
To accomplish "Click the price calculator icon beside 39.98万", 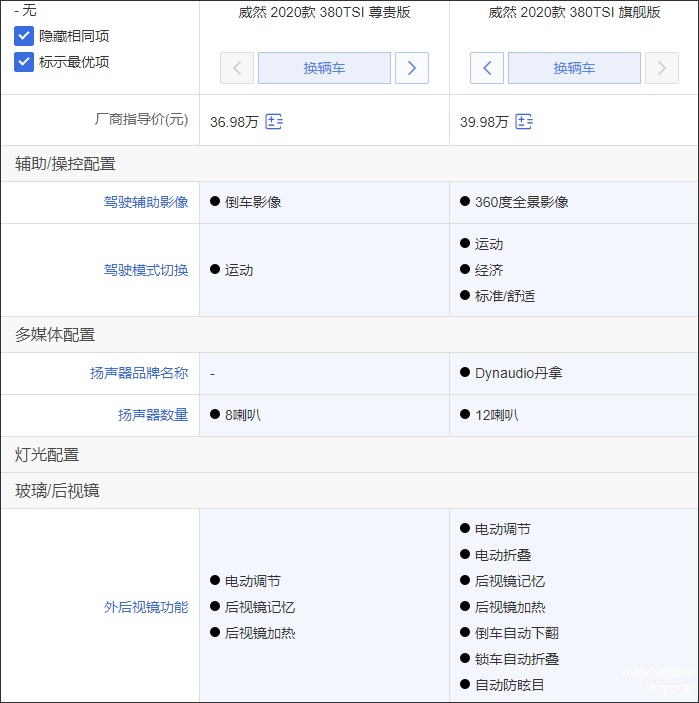I will (524, 122).
